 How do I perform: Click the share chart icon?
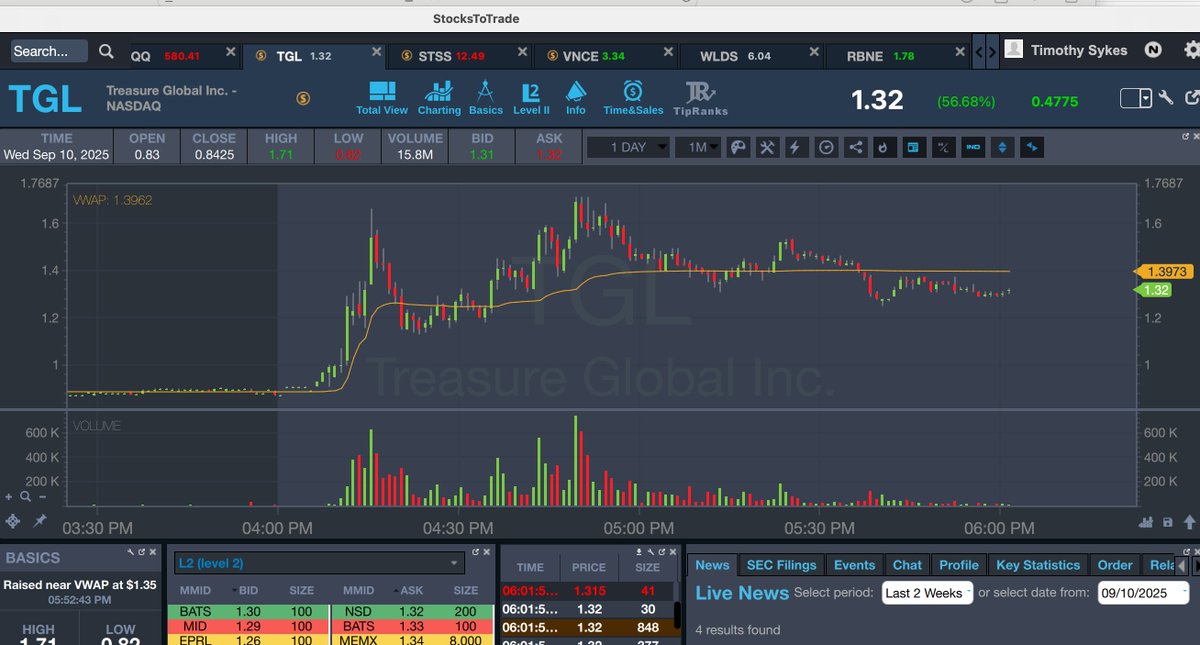point(855,147)
